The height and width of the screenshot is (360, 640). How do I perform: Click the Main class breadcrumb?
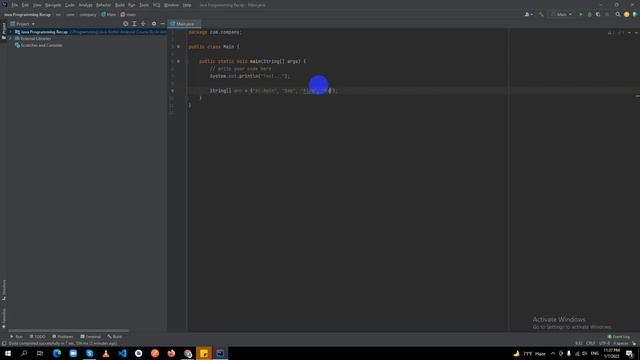[109, 14]
